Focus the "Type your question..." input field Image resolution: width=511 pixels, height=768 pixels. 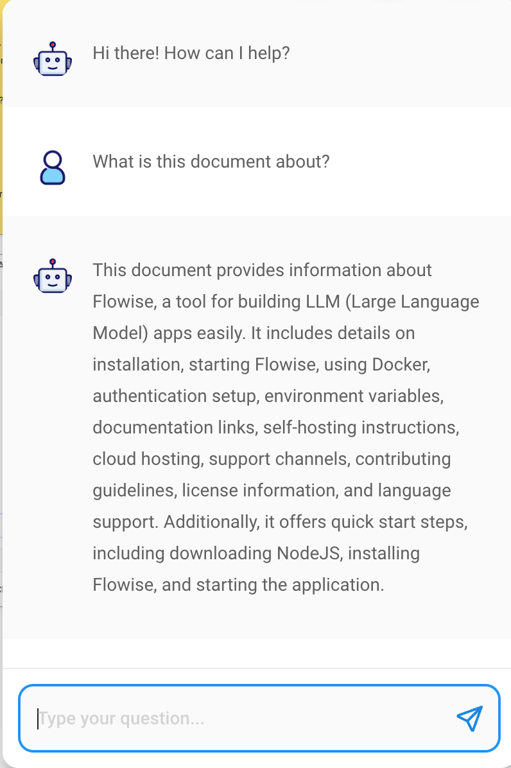(x=259, y=718)
